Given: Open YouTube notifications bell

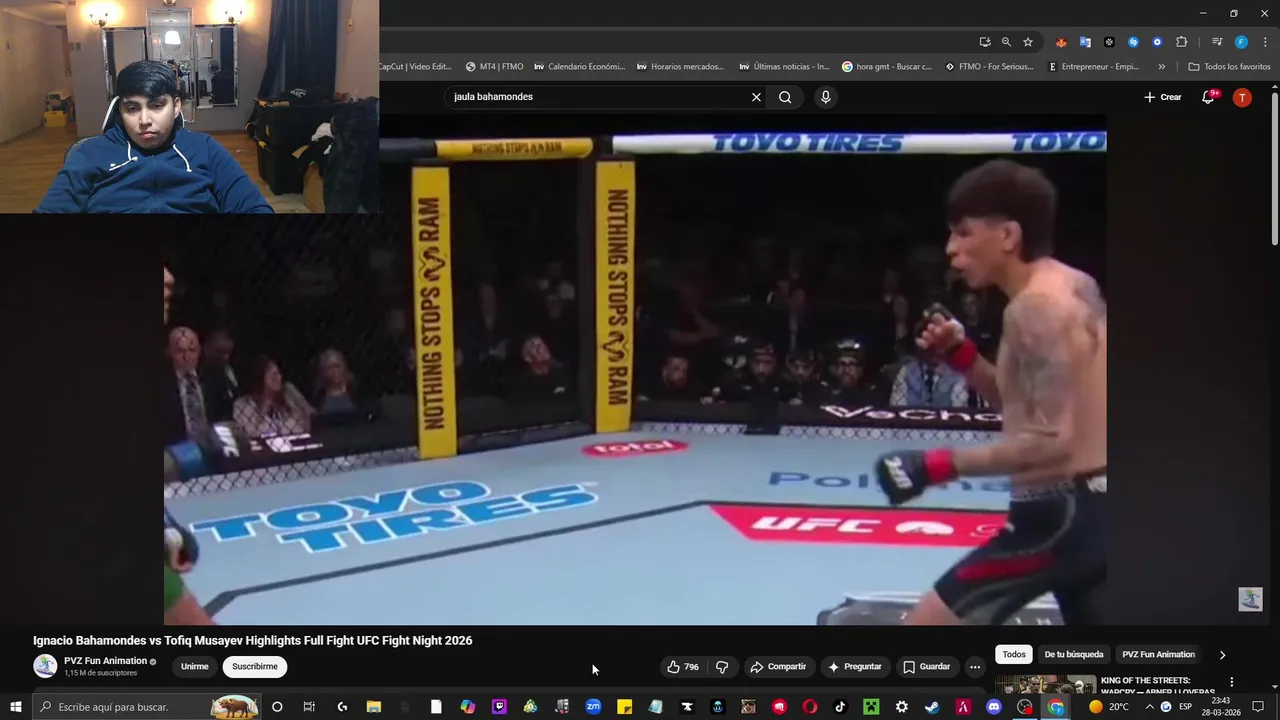Looking at the screenshot, I should click(1209, 97).
